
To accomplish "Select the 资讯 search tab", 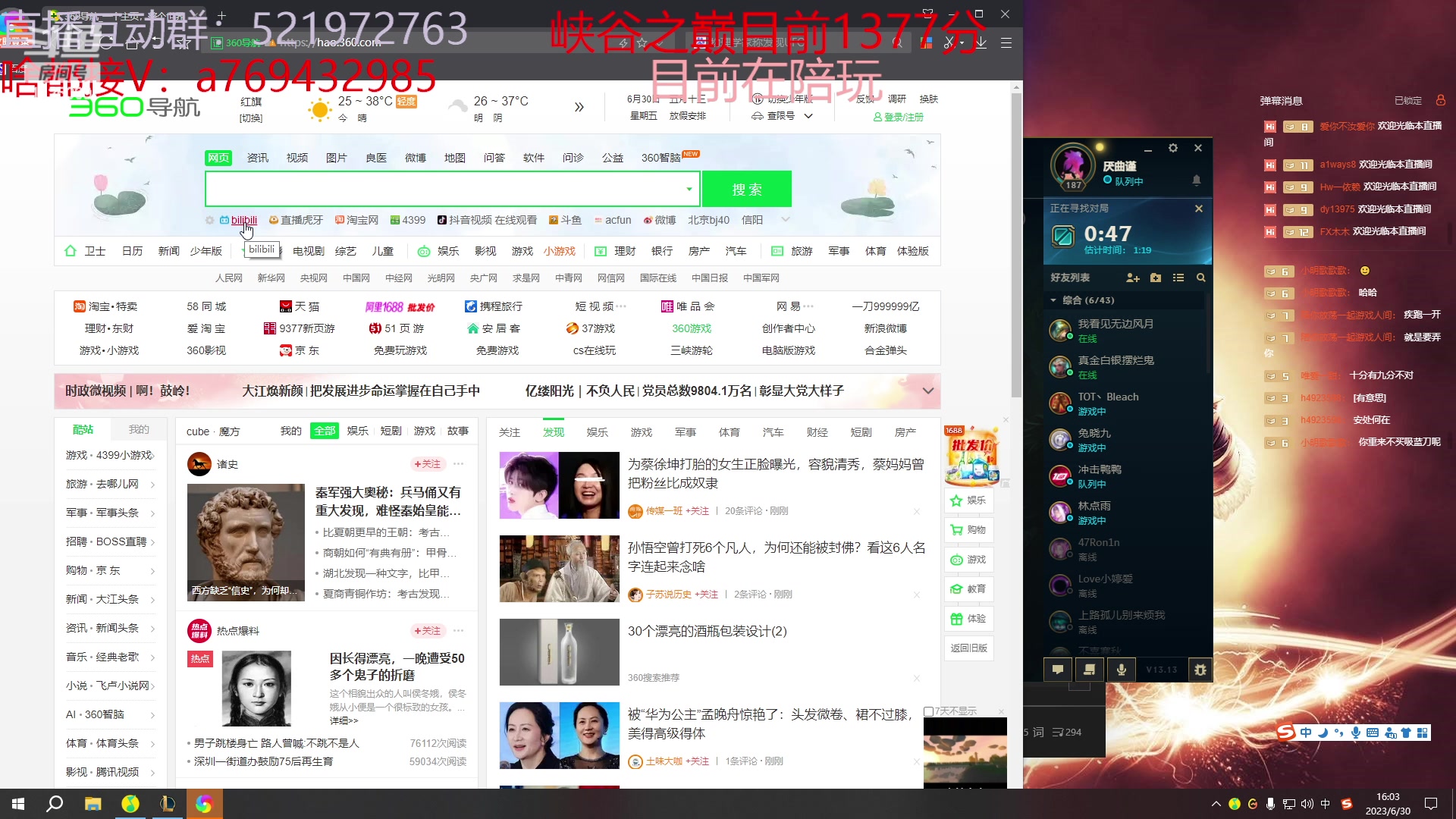I will (258, 158).
